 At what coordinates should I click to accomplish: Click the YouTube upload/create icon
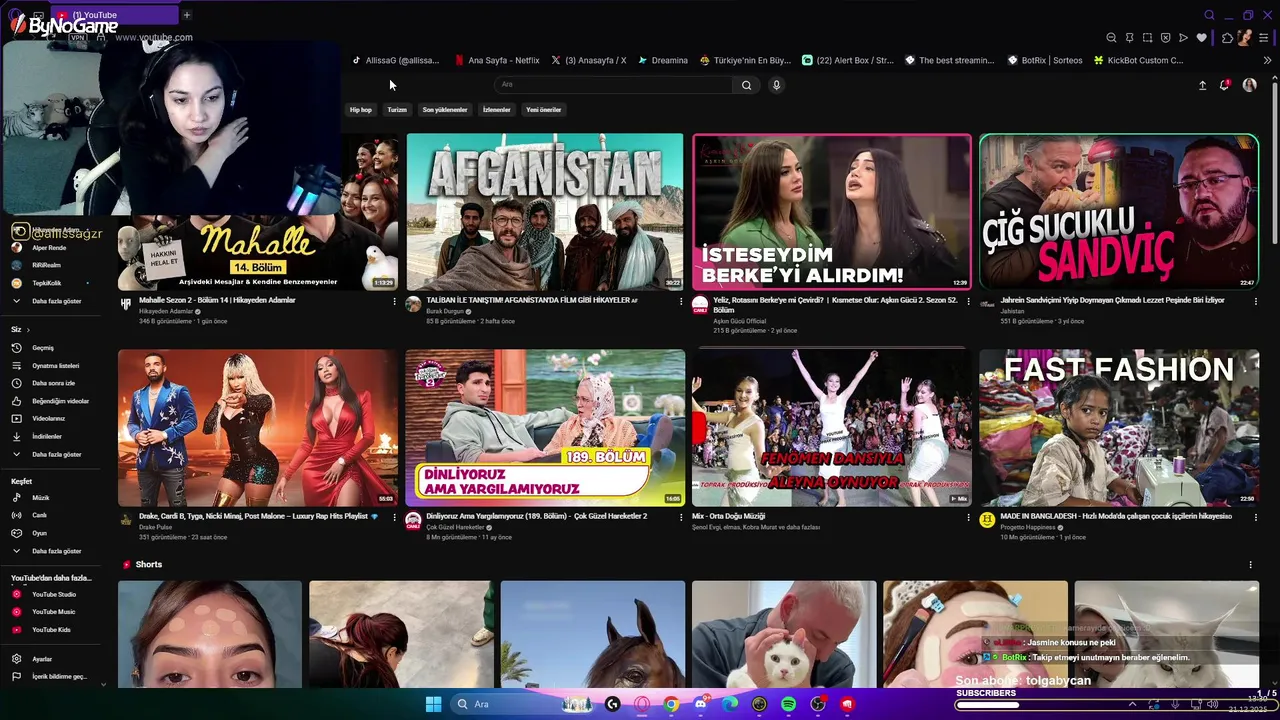(x=1202, y=85)
